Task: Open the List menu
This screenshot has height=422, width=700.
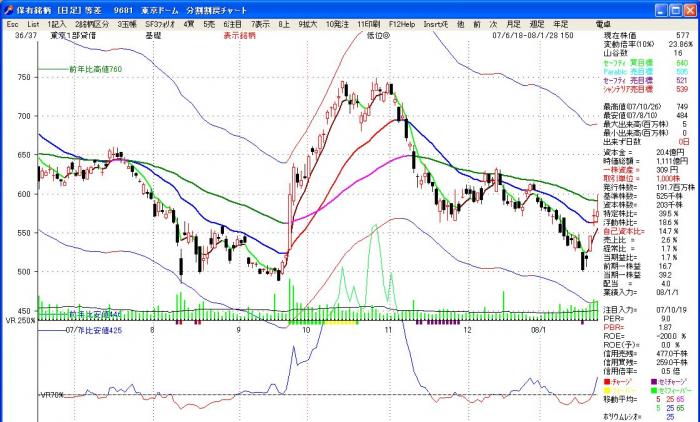Action: (34, 22)
